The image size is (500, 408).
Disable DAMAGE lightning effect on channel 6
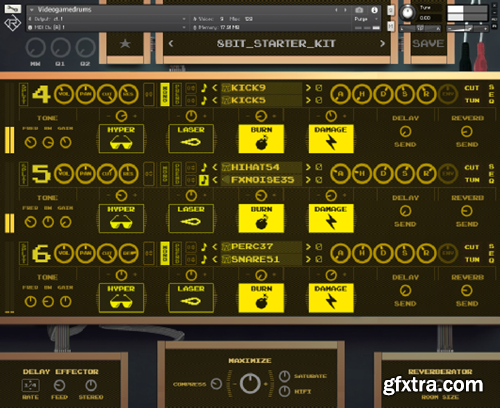click(x=331, y=298)
